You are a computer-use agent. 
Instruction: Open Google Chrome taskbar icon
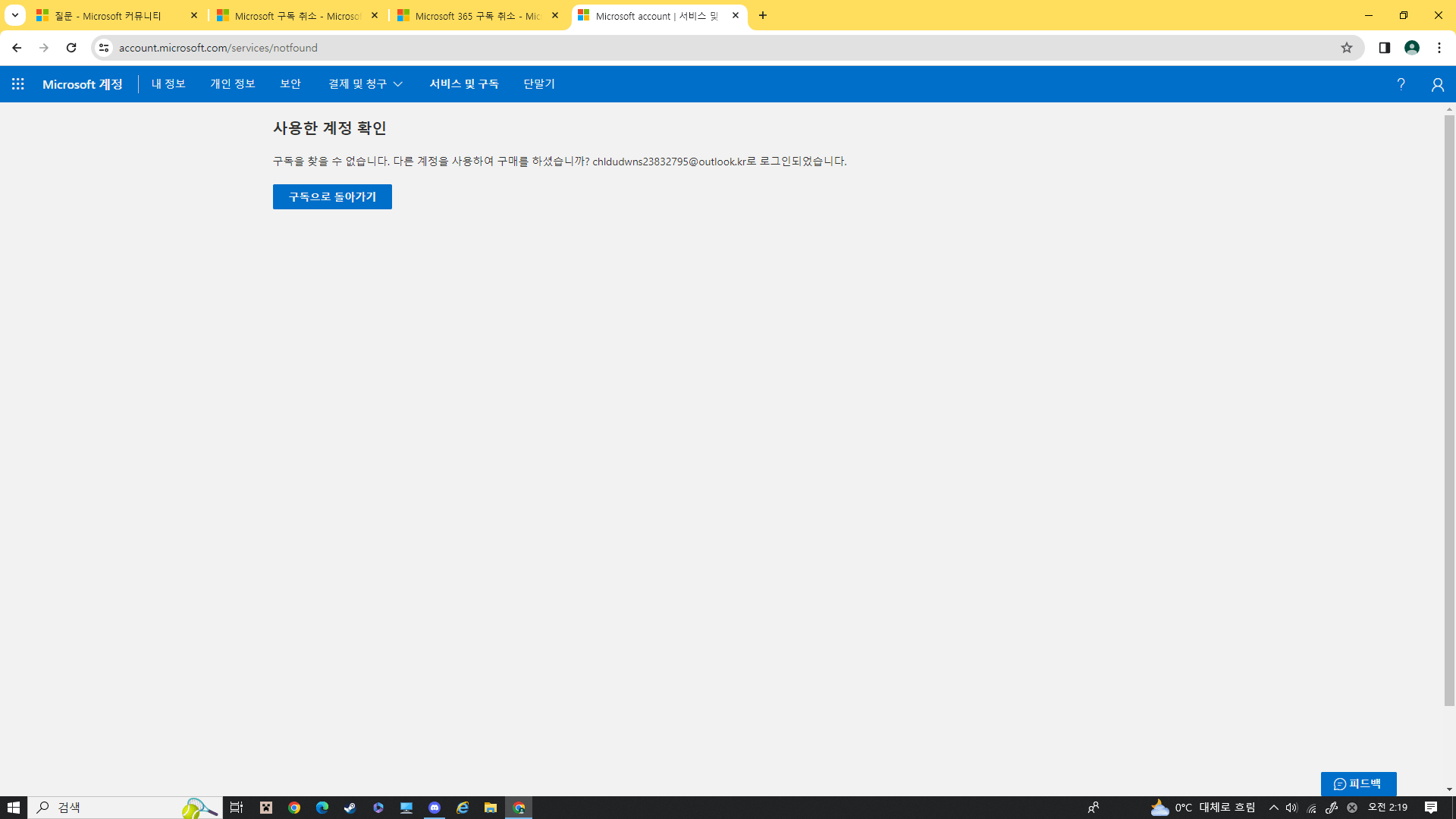point(294,808)
